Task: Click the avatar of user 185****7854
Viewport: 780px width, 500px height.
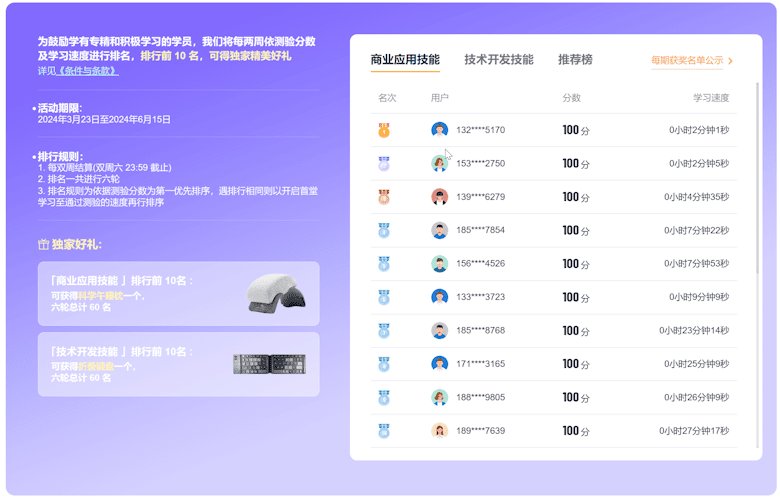Action: coord(439,230)
